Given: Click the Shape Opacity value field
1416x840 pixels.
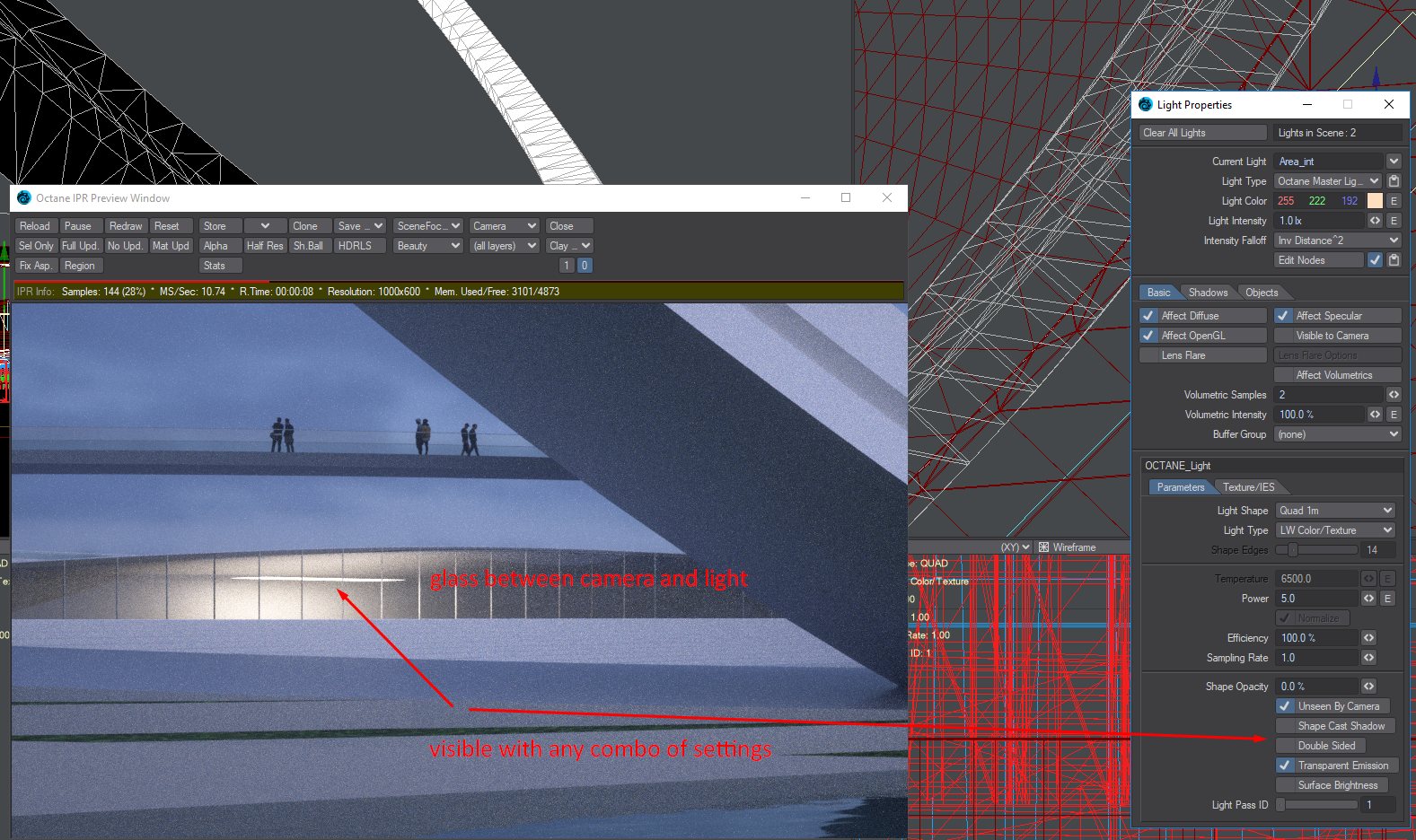Looking at the screenshot, I should pyautogui.click(x=1316, y=687).
